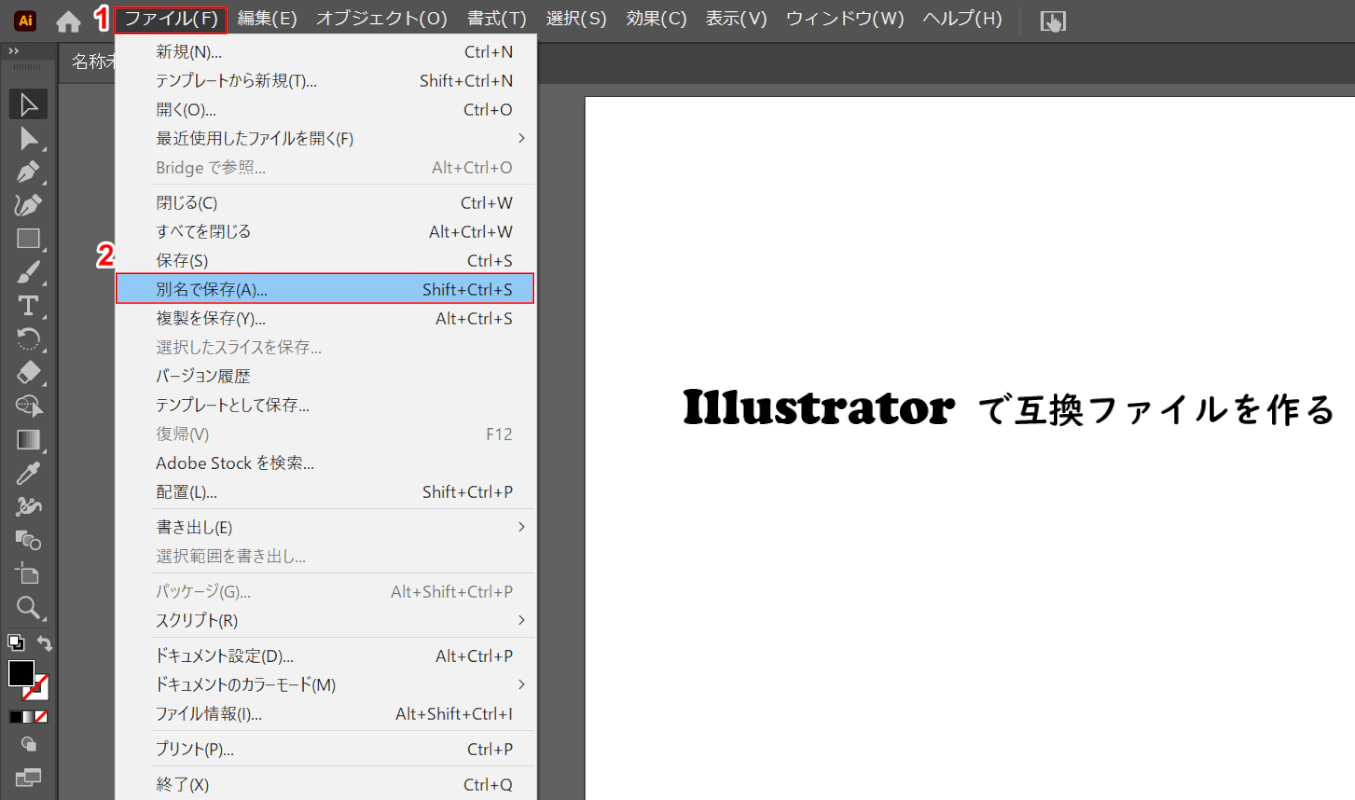This screenshot has height=800, width=1355.
Task: Select the Rotate tool
Action: (x=28, y=339)
